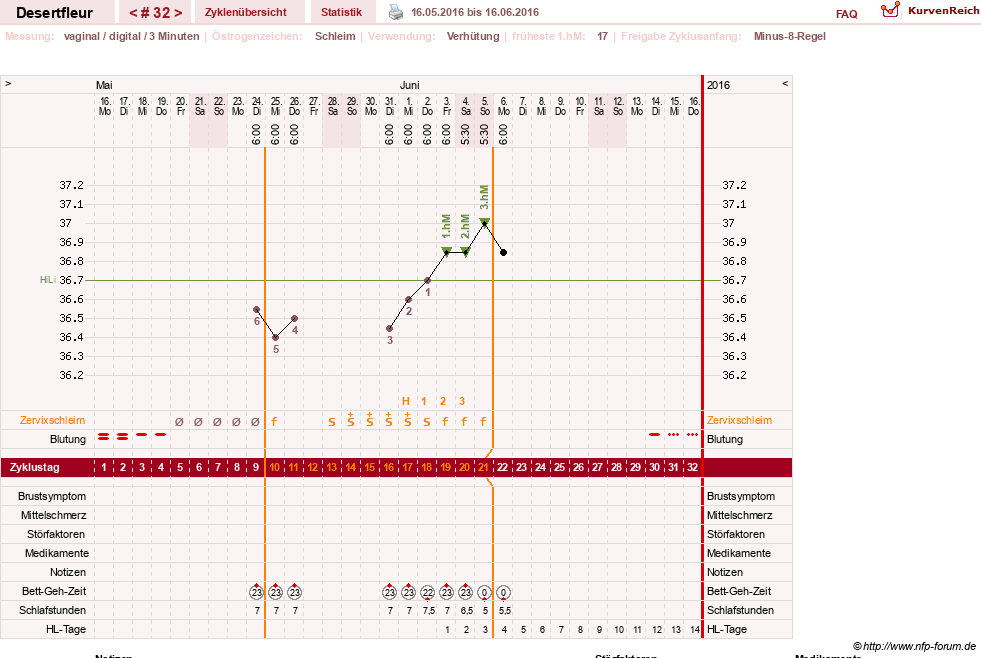Click cycle day 10 in the Zyklustag bar
Viewport: 981px width, 658px height.
tap(274, 467)
